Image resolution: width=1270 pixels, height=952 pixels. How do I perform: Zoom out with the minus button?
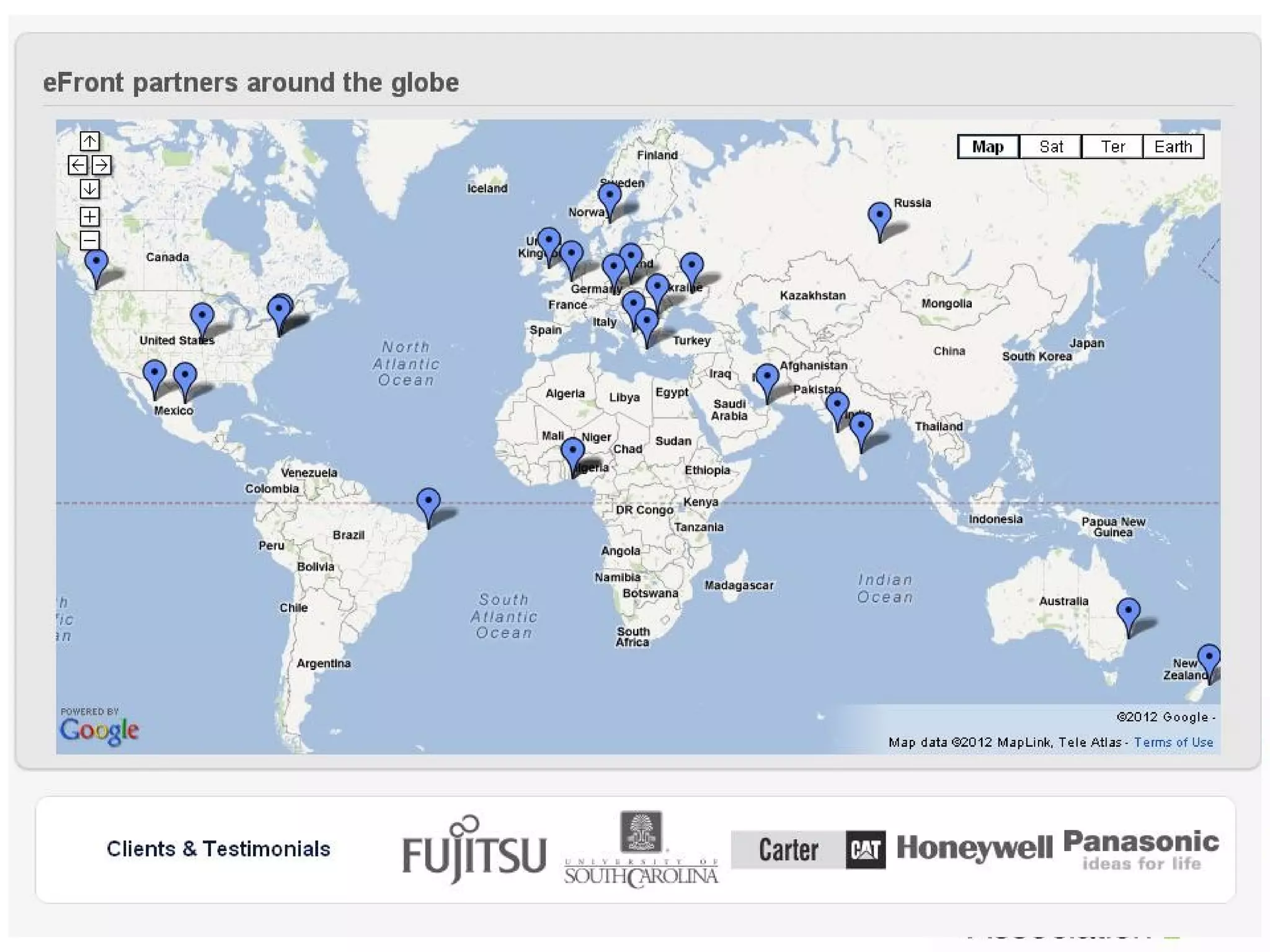point(89,240)
